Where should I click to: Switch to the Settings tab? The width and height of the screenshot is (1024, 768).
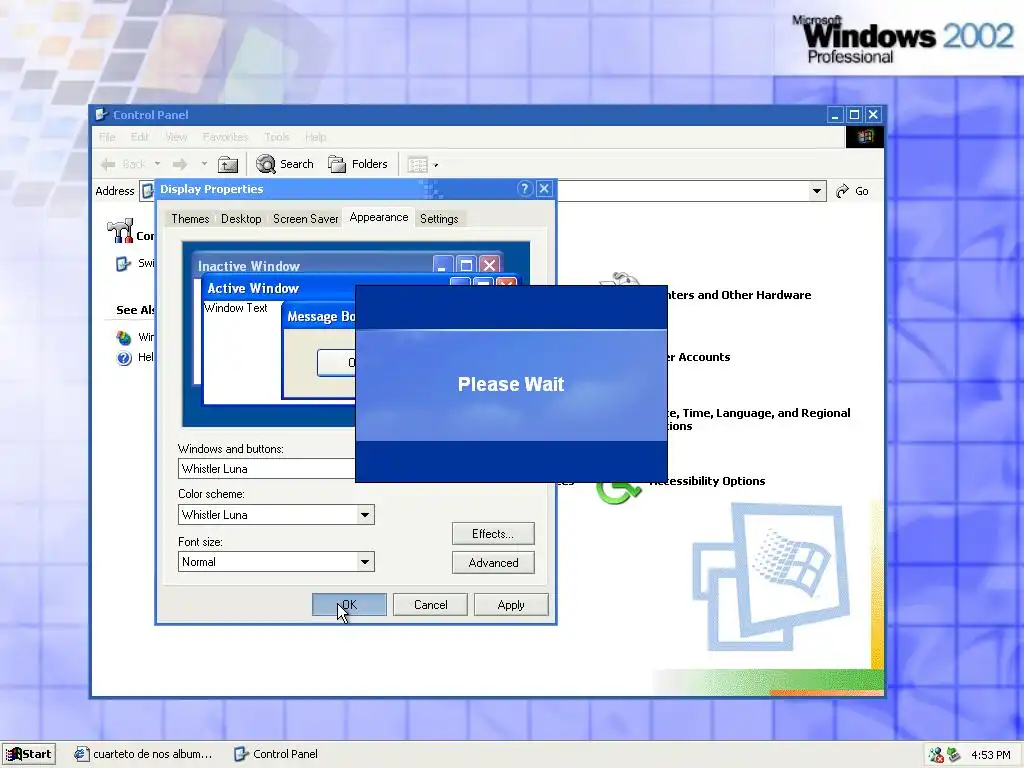(x=439, y=219)
